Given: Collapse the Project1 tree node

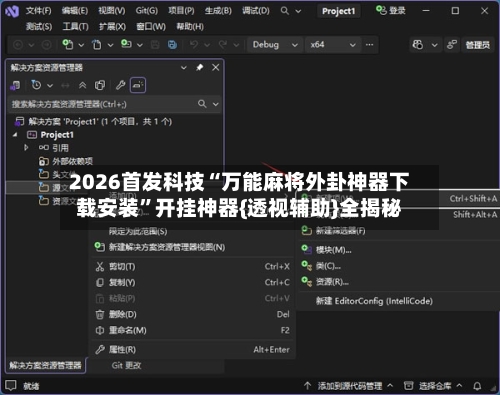Looking at the screenshot, I should (x=15, y=135).
